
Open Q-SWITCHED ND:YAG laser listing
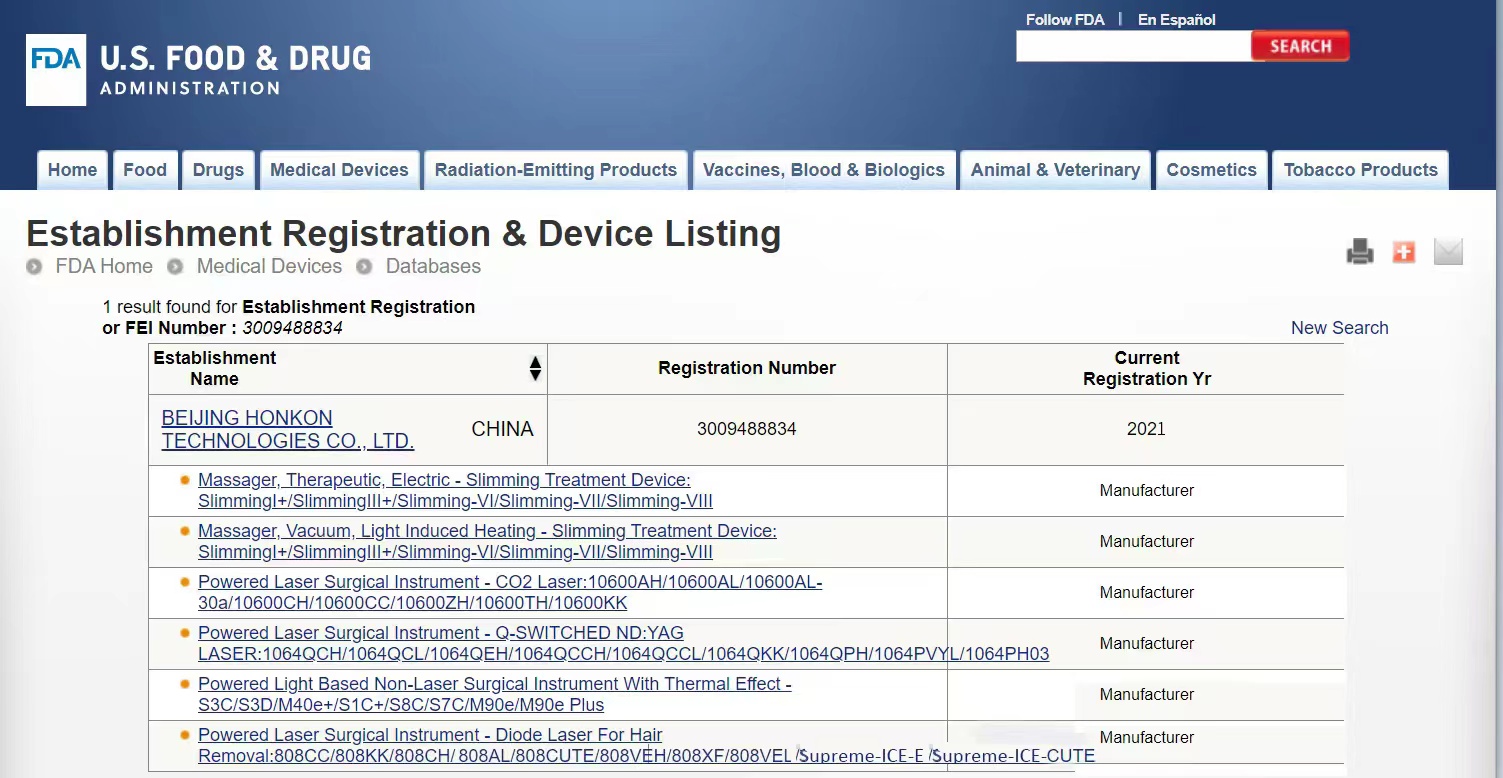[x=624, y=643]
